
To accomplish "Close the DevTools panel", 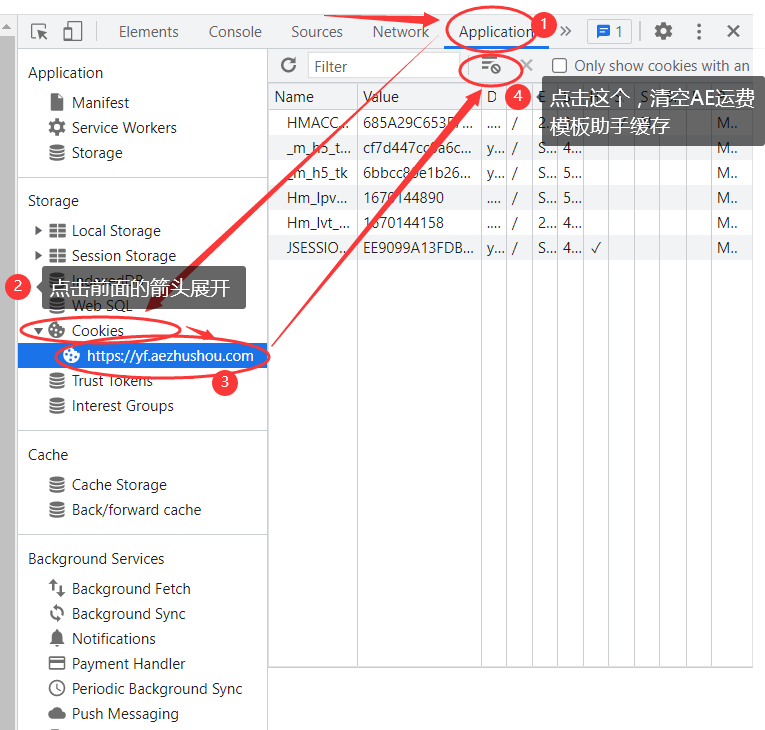I will pyautogui.click(x=733, y=31).
